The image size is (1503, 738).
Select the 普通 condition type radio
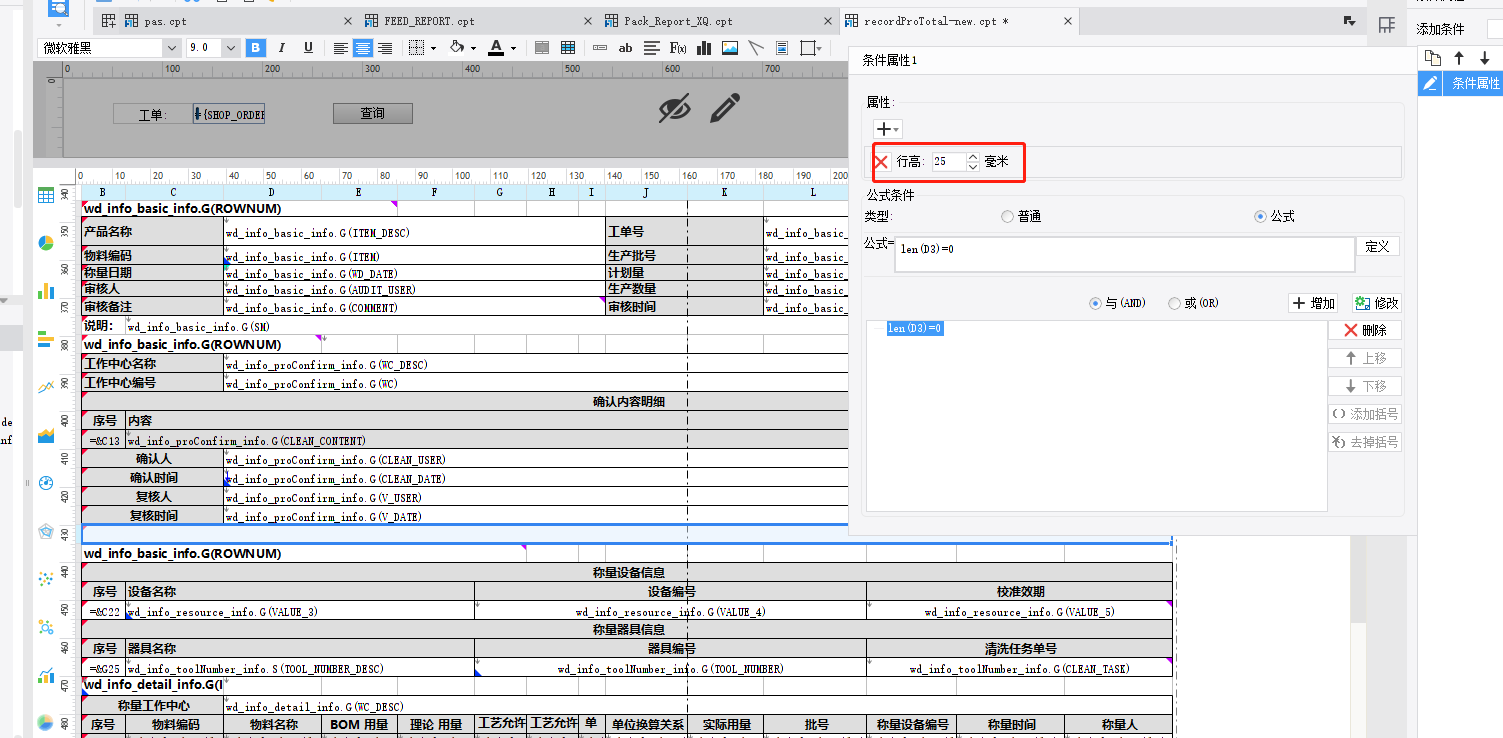coord(1007,217)
